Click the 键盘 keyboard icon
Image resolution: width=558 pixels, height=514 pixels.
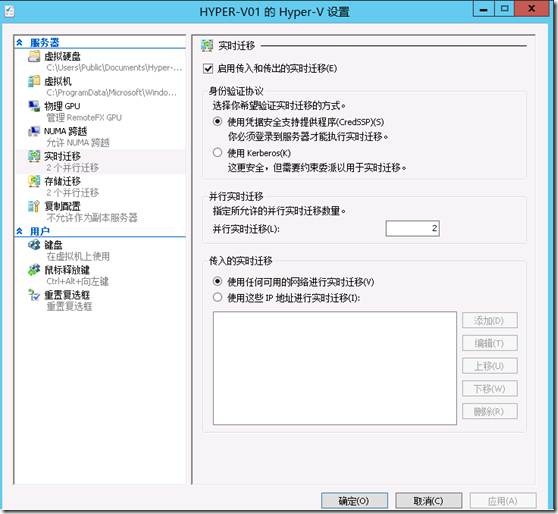pyautogui.click(x=34, y=245)
